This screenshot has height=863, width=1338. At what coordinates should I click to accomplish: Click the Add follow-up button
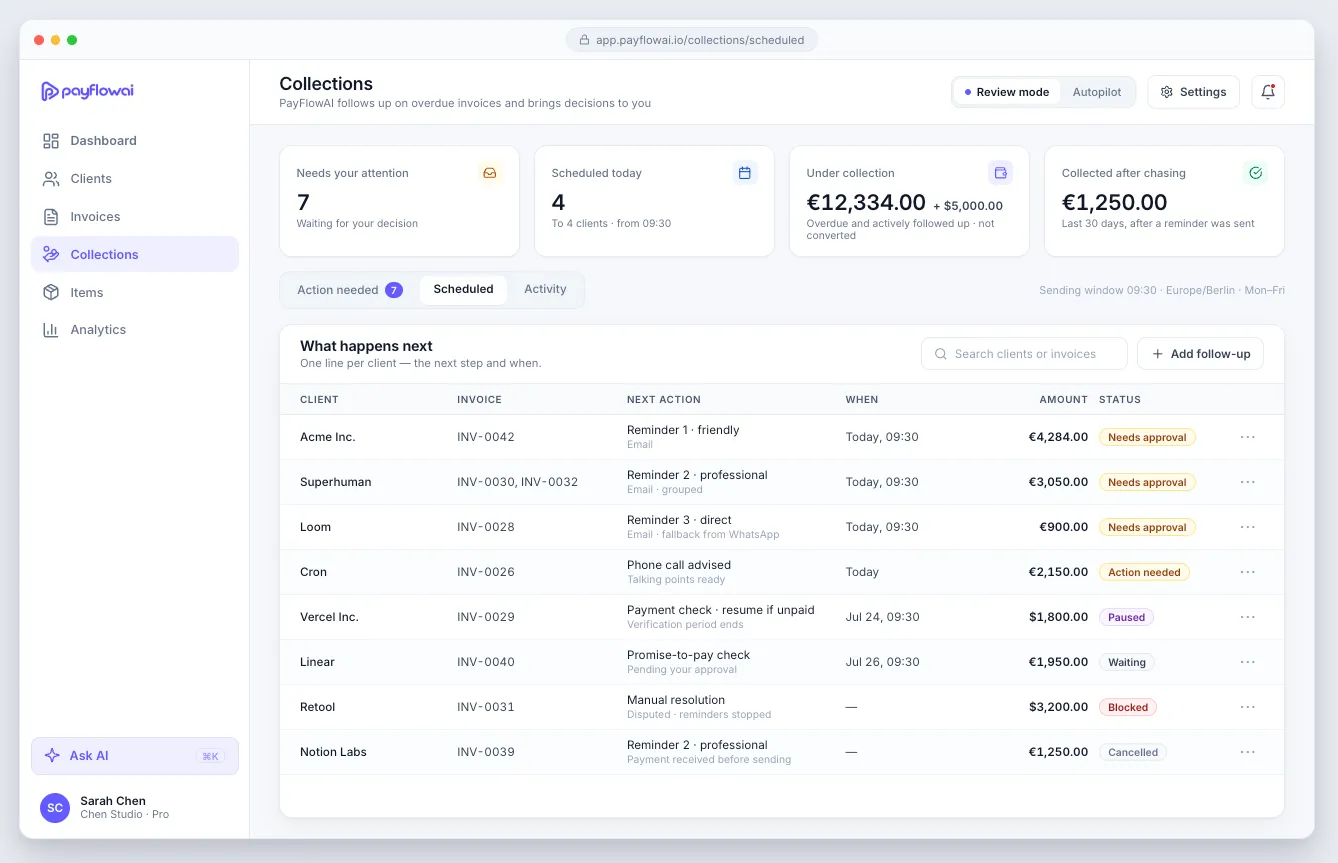point(1200,354)
